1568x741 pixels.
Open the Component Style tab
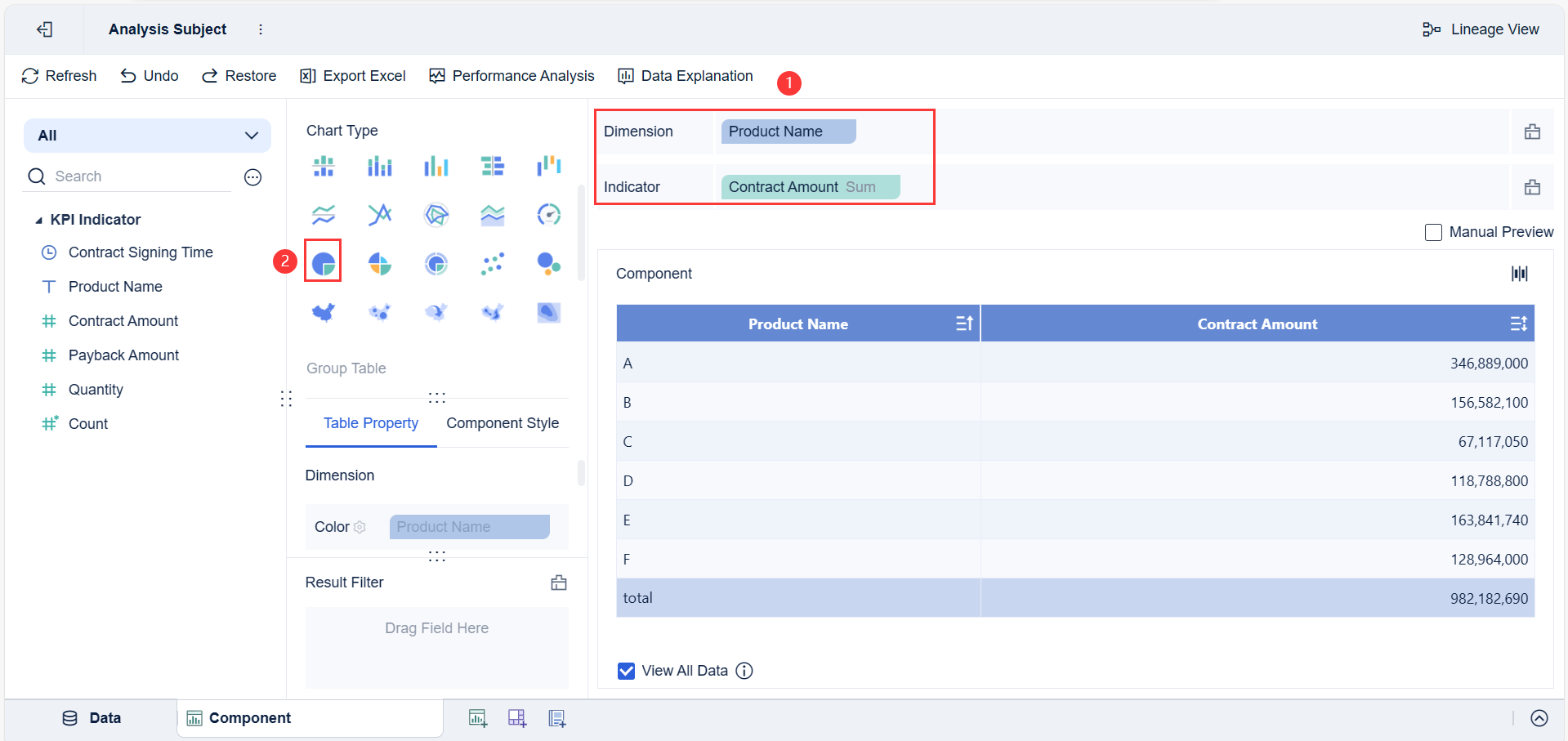(x=502, y=422)
